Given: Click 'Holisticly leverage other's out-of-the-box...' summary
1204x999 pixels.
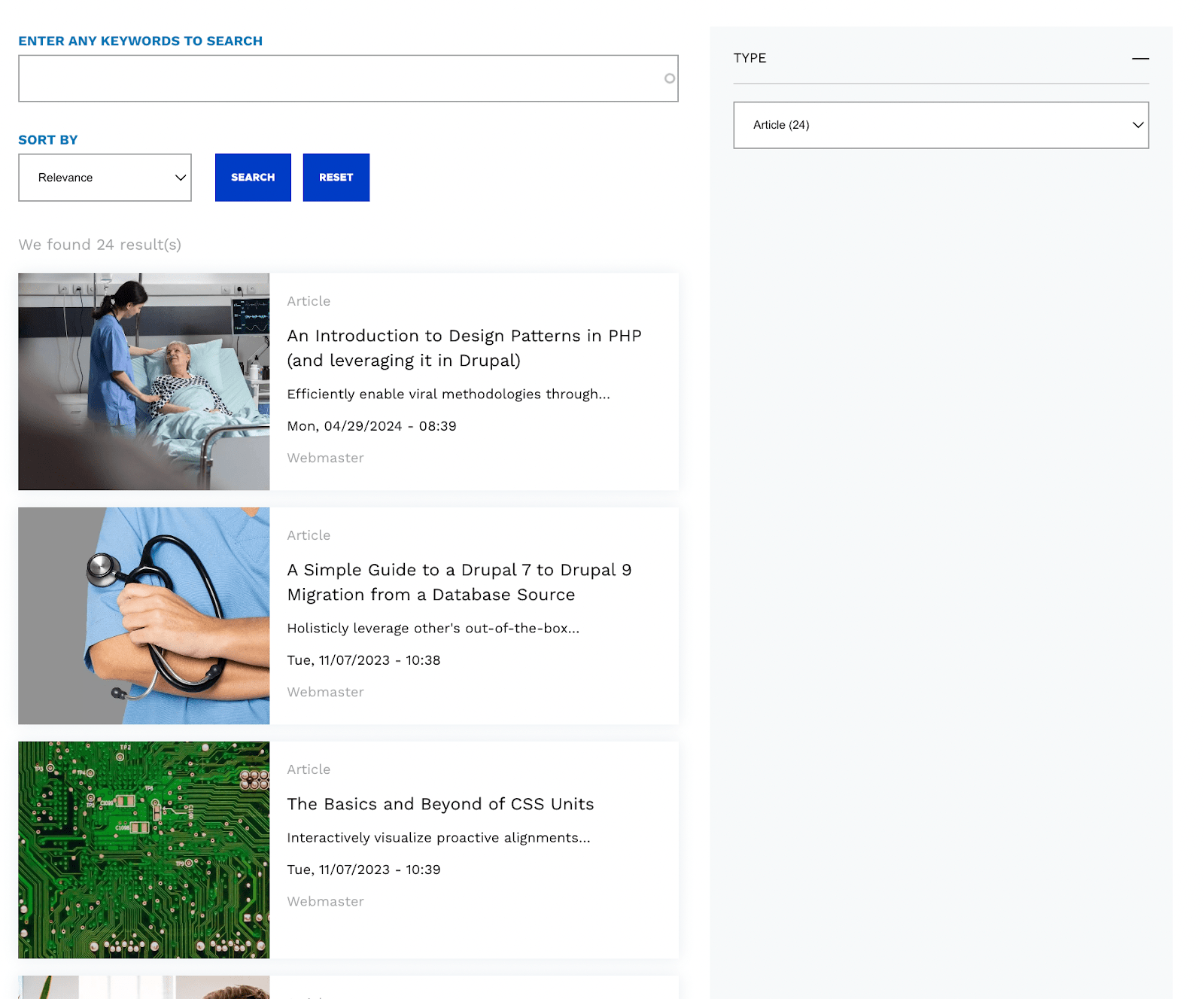Looking at the screenshot, I should (433, 628).
